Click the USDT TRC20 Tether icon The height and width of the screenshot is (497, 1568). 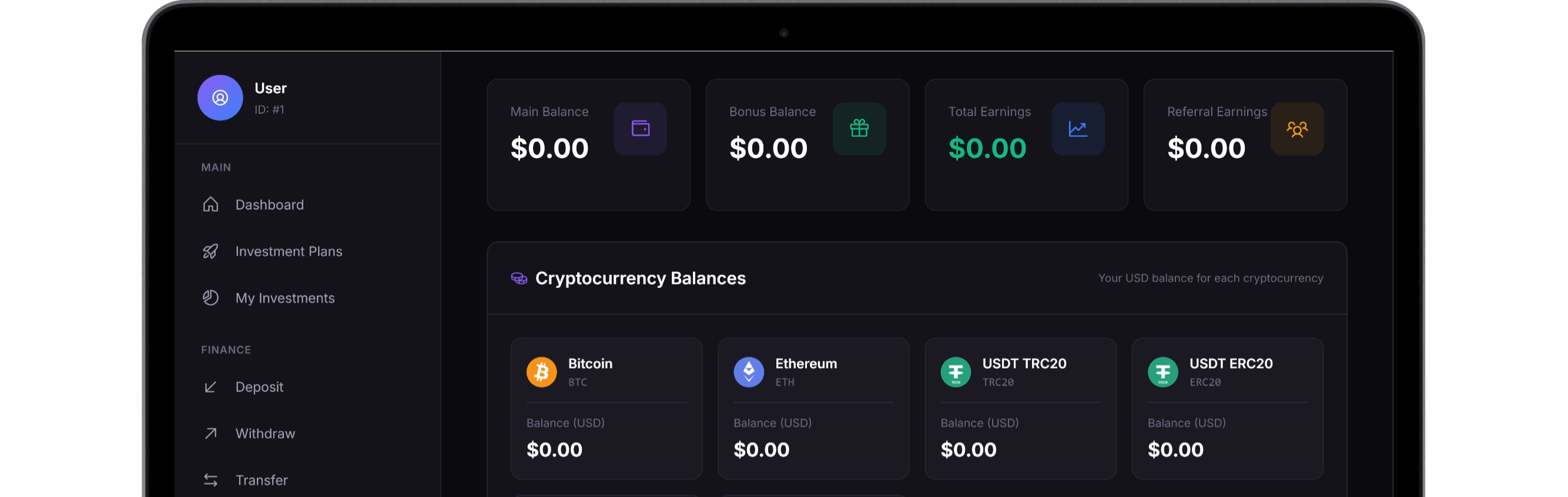point(955,372)
